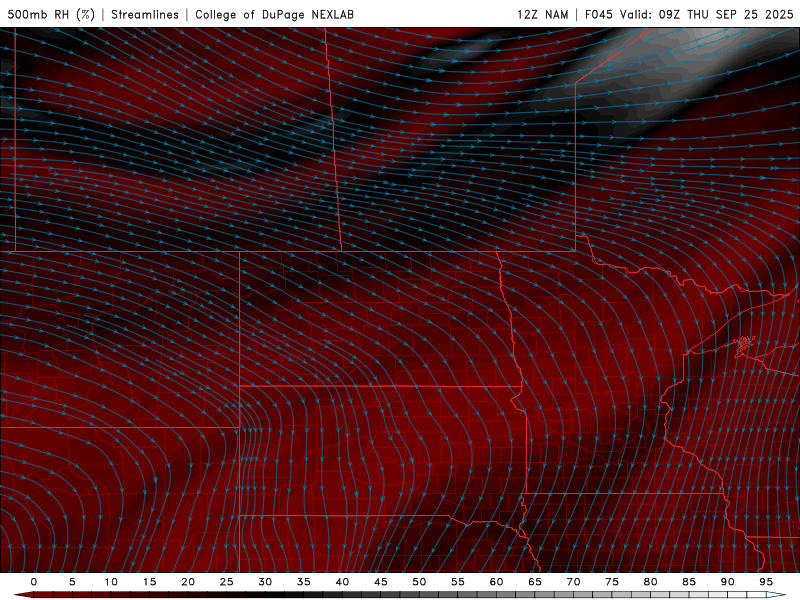Select the '60' value on the color scale
The height and width of the screenshot is (600, 800).
point(496,582)
